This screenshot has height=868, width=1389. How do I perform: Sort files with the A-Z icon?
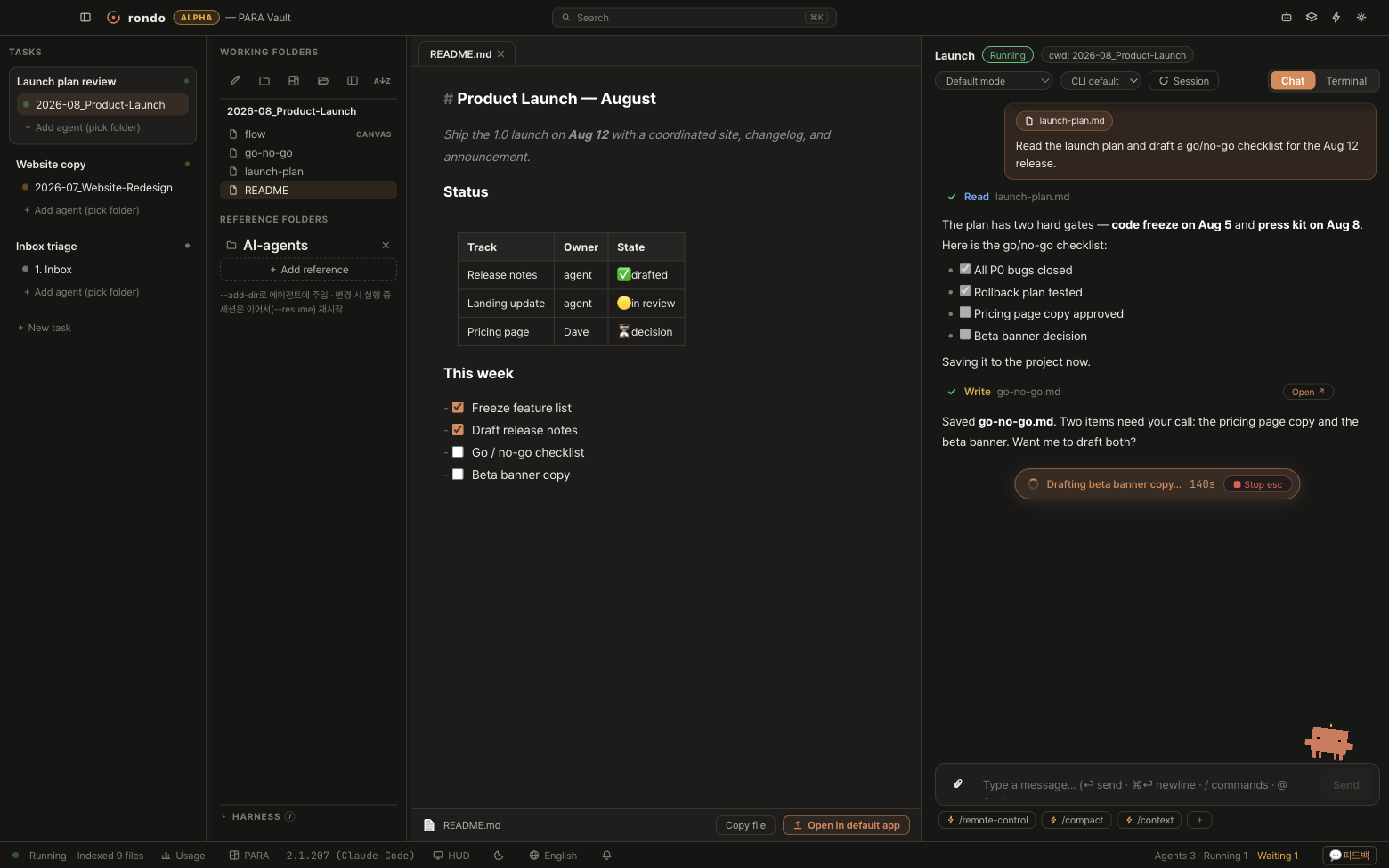coord(382,80)
